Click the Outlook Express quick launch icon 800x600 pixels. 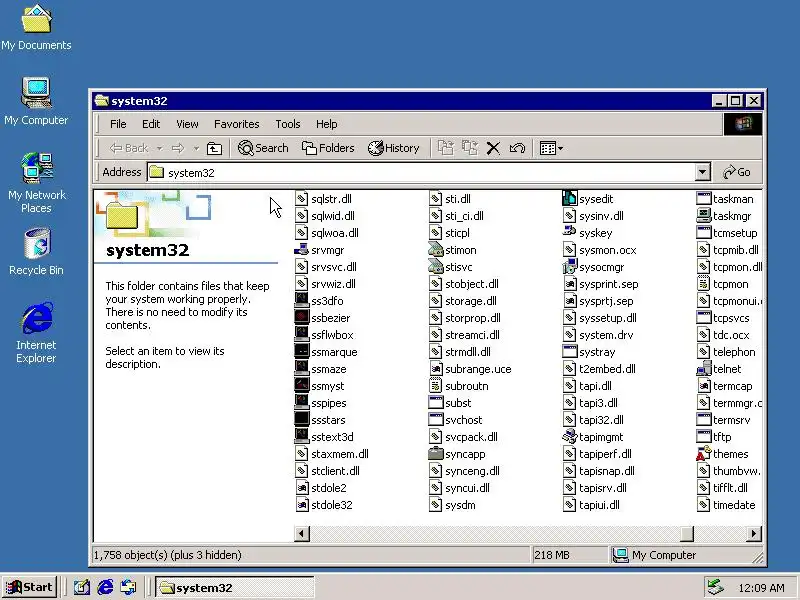129,587
